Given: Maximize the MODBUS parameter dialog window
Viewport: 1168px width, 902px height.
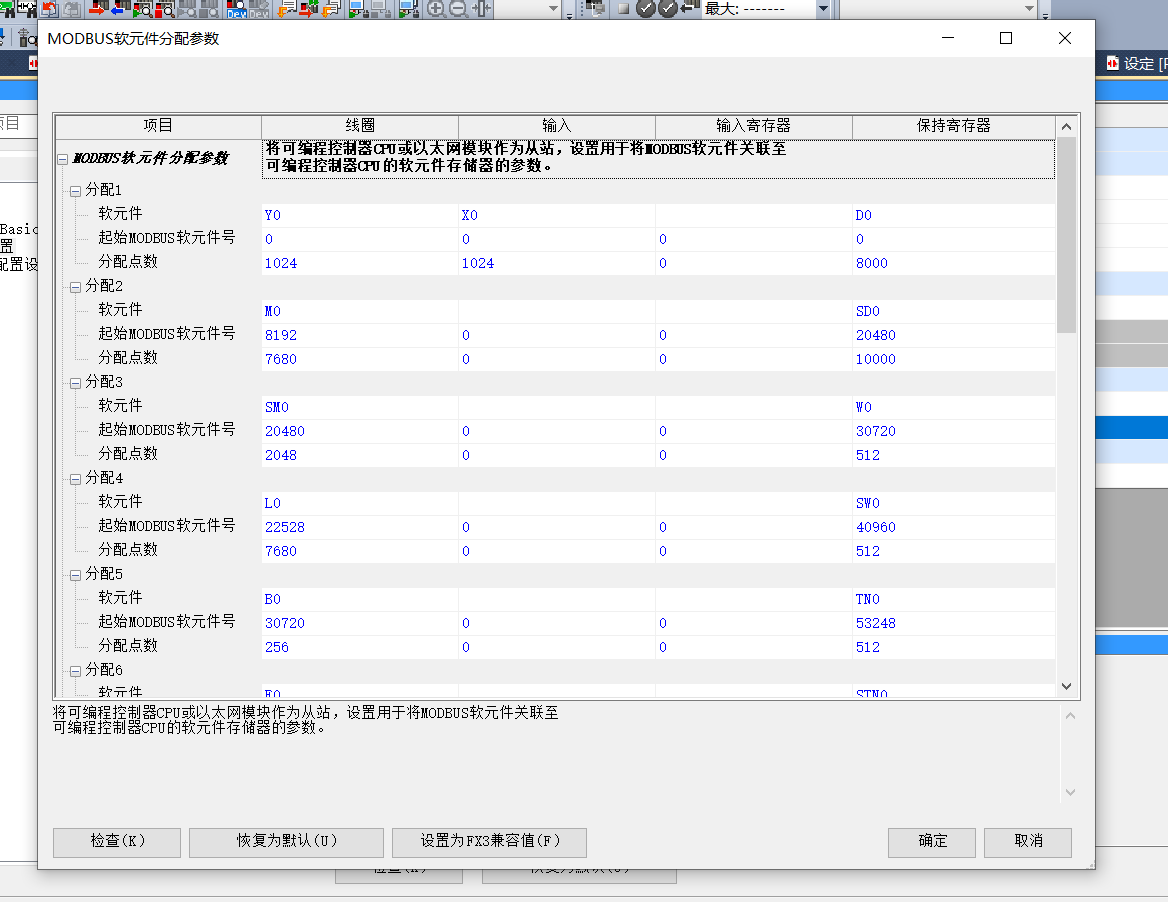Looking at the screenshot, I should coord(1006,38).
